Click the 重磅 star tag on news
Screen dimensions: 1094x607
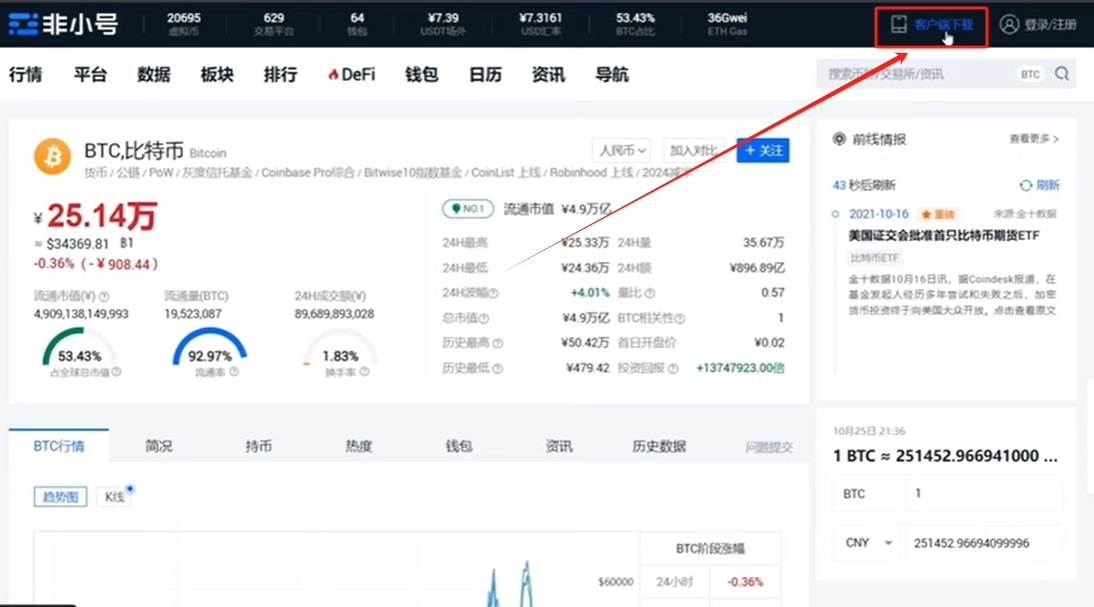pos(938,214)
